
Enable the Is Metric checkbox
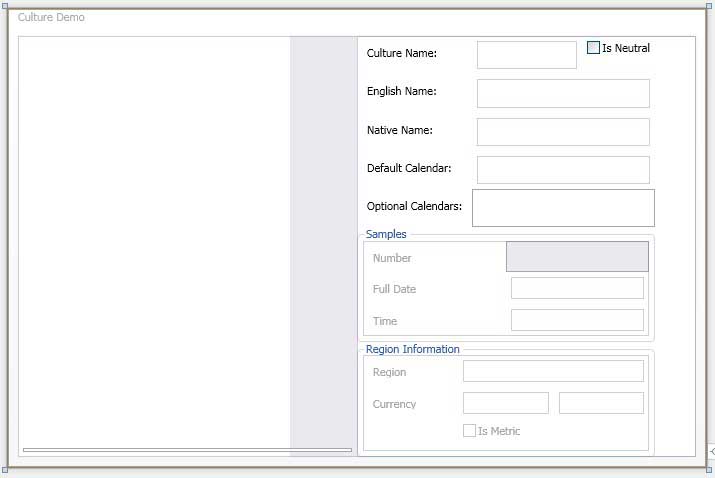pyautogui.click(x=469, y=431)
